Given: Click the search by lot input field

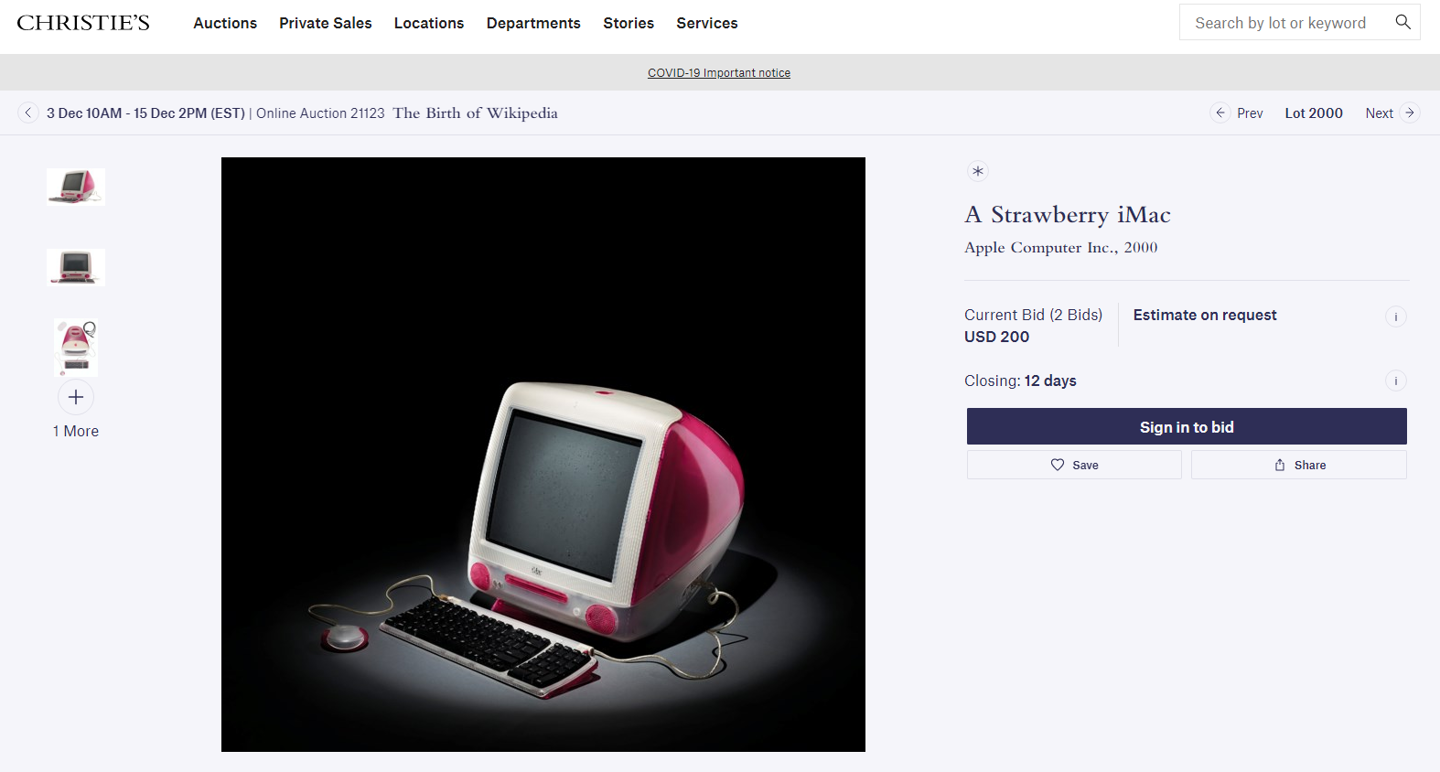Looking at the screenshot, I should click(1280, 23).
